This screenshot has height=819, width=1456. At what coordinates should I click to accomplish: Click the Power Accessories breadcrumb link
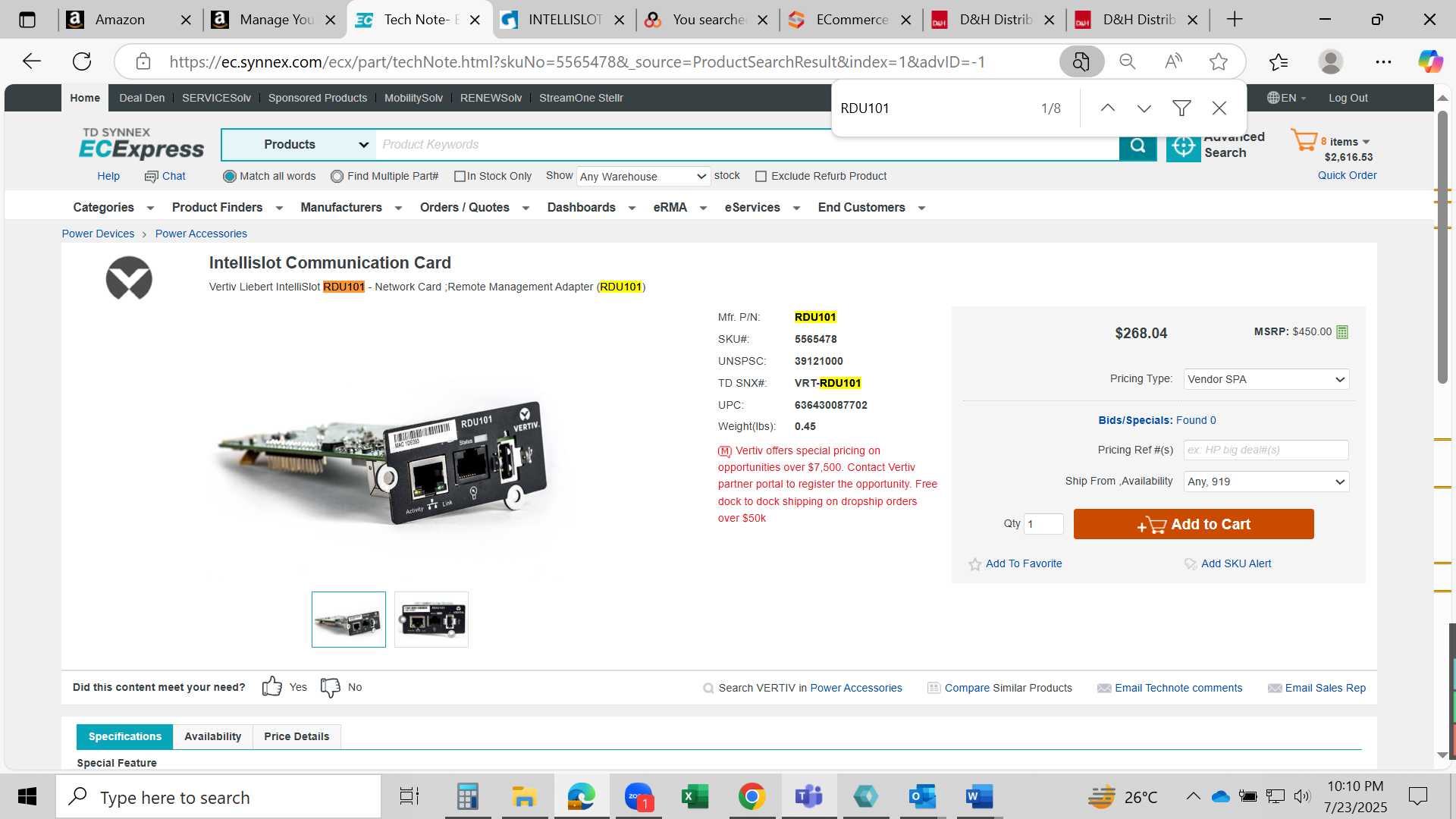[x=201, y=234]
